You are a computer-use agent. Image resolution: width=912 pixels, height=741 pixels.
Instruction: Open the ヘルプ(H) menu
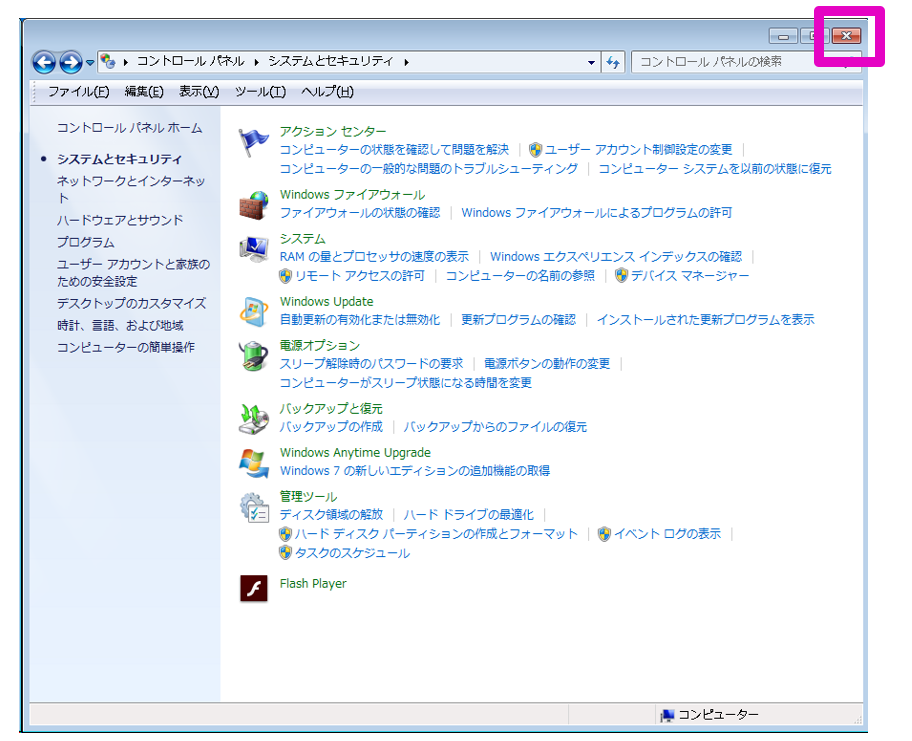point(327,91)
